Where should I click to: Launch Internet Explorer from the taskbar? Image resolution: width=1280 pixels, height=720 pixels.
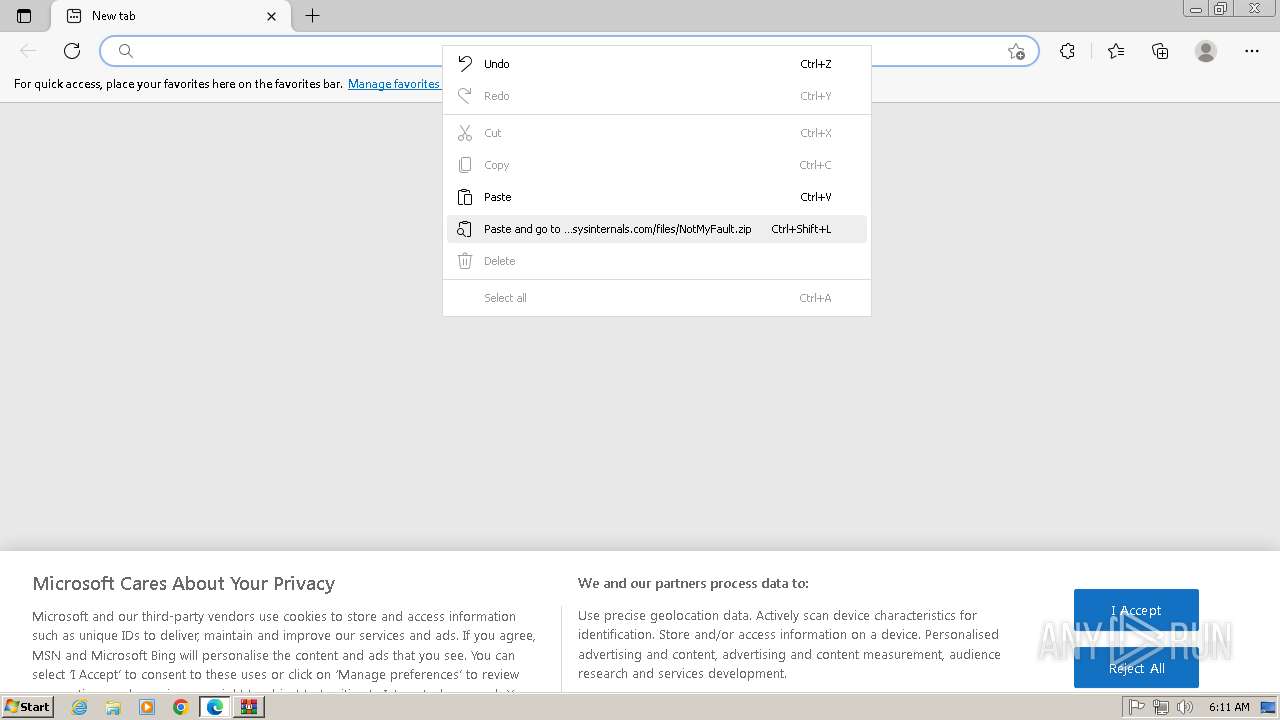tap(80, 707)
